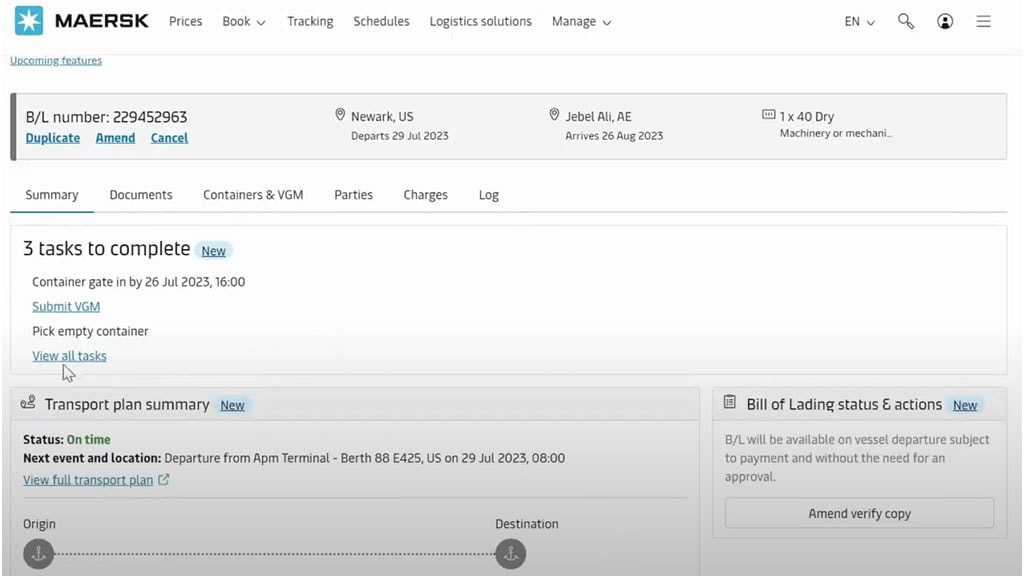Open the hamburger menu
This screenshot has height=576, width=1024.
point(983,20)
